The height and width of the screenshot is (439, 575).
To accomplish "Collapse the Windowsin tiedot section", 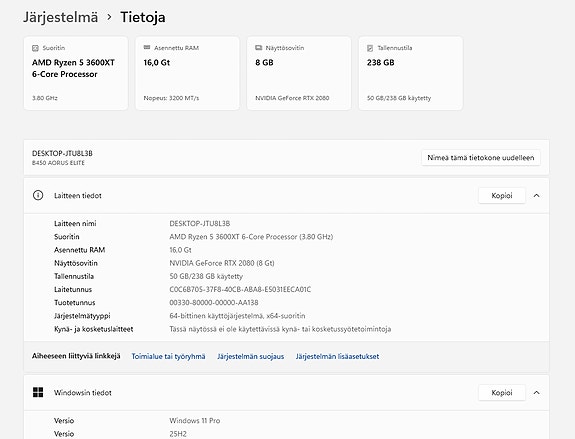I will click(536, 392).
